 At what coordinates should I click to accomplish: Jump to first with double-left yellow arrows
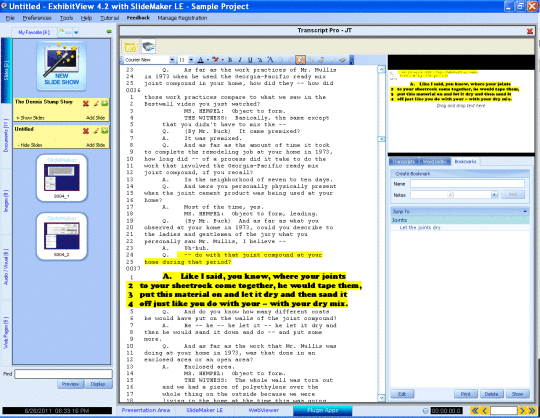(x=475, y=410)
